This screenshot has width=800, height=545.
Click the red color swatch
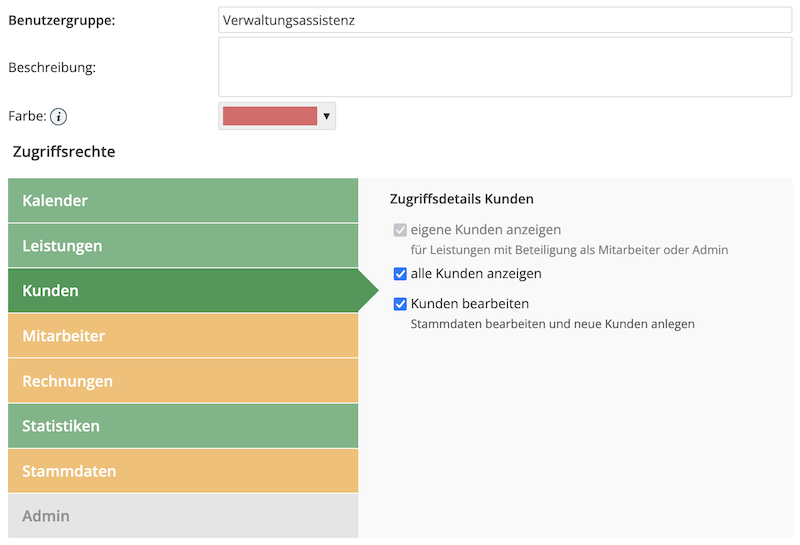270,117
